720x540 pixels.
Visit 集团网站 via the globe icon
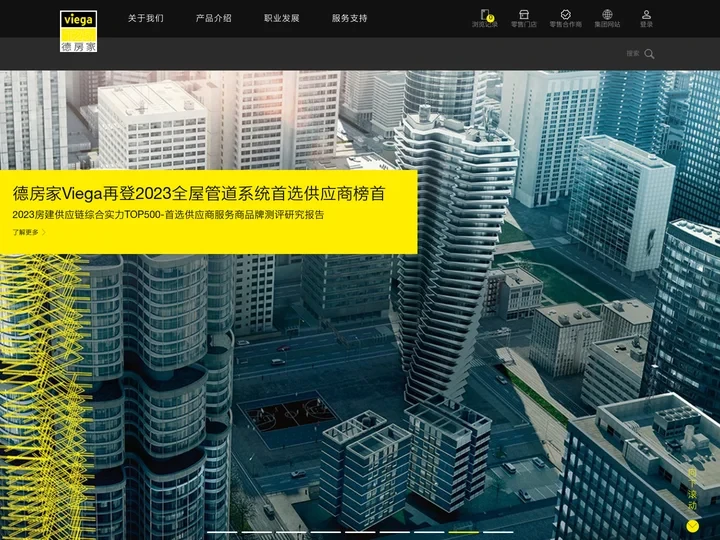click(607, 18)
